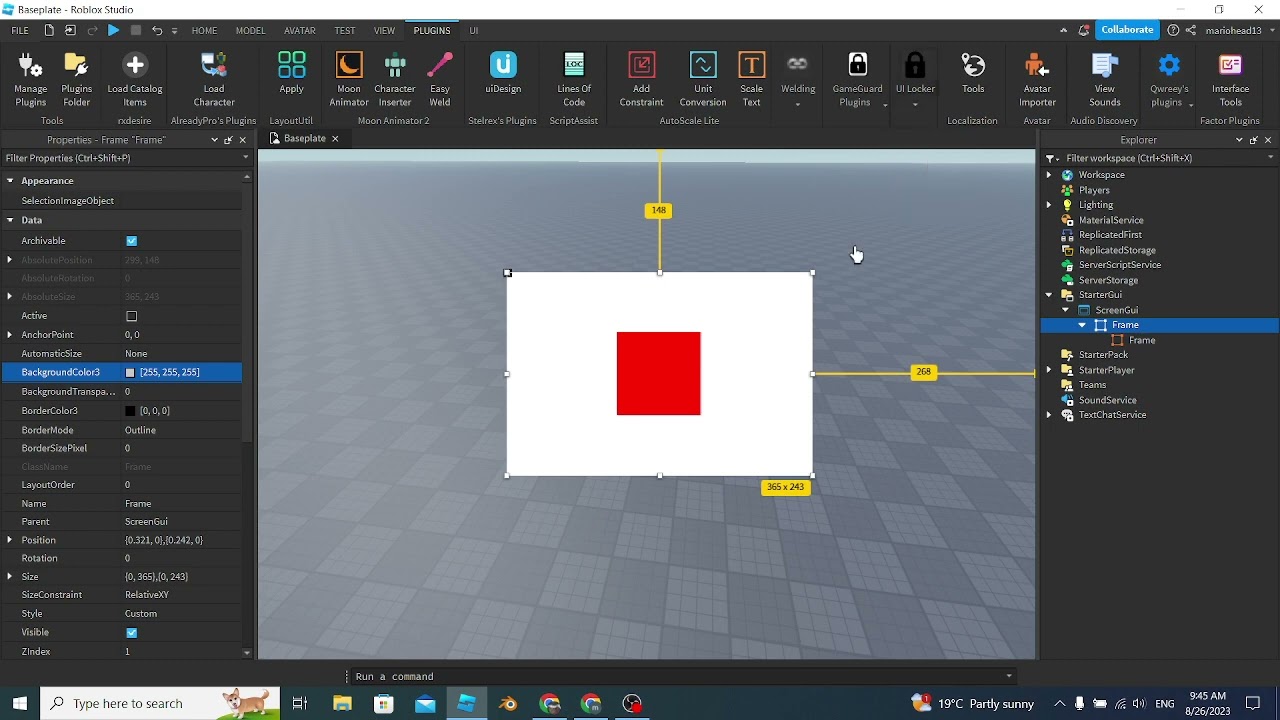Enable the Active property checkbox

(132, 316)
